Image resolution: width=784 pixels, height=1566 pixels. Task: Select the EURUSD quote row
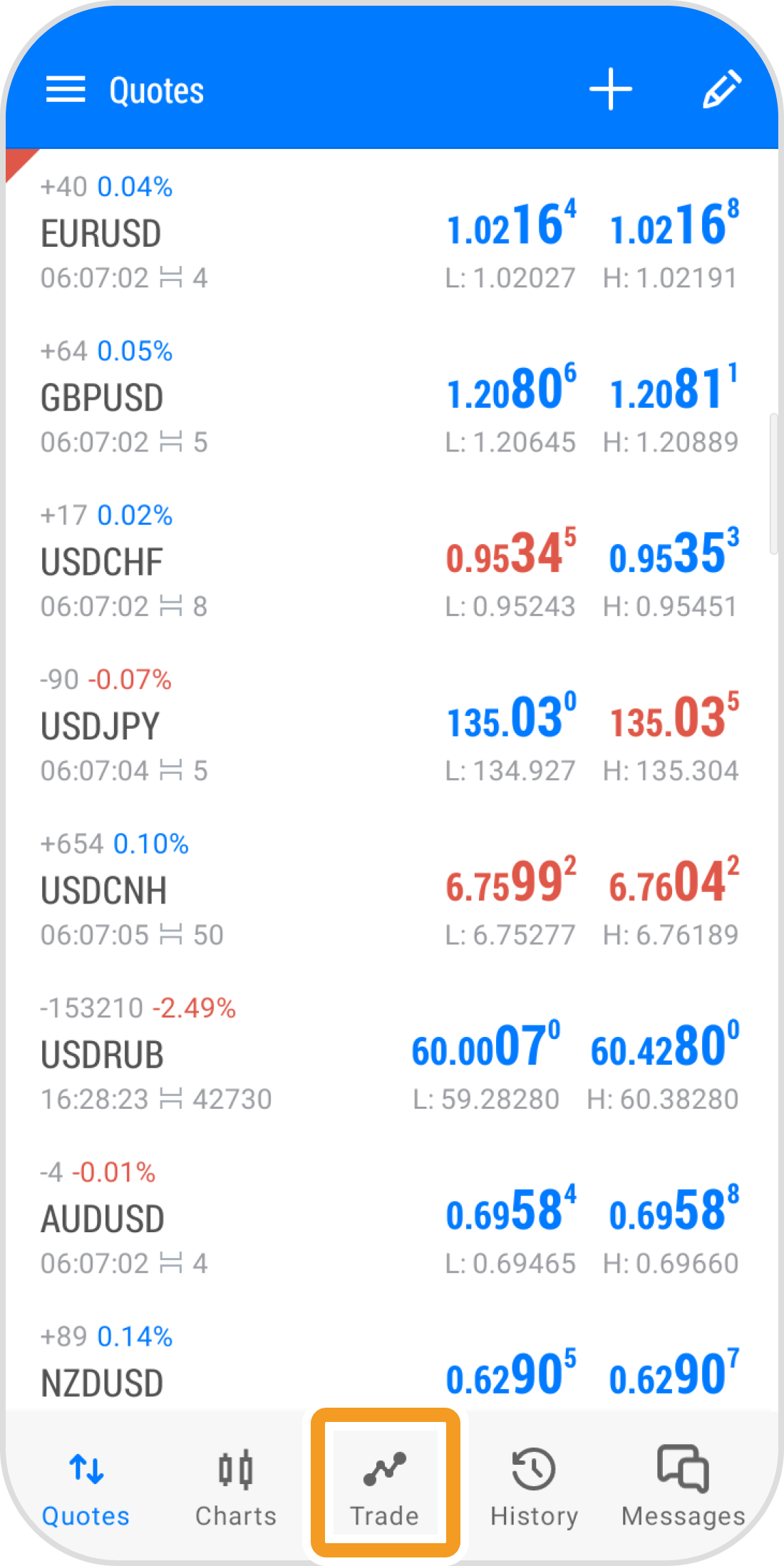[285, 232]
